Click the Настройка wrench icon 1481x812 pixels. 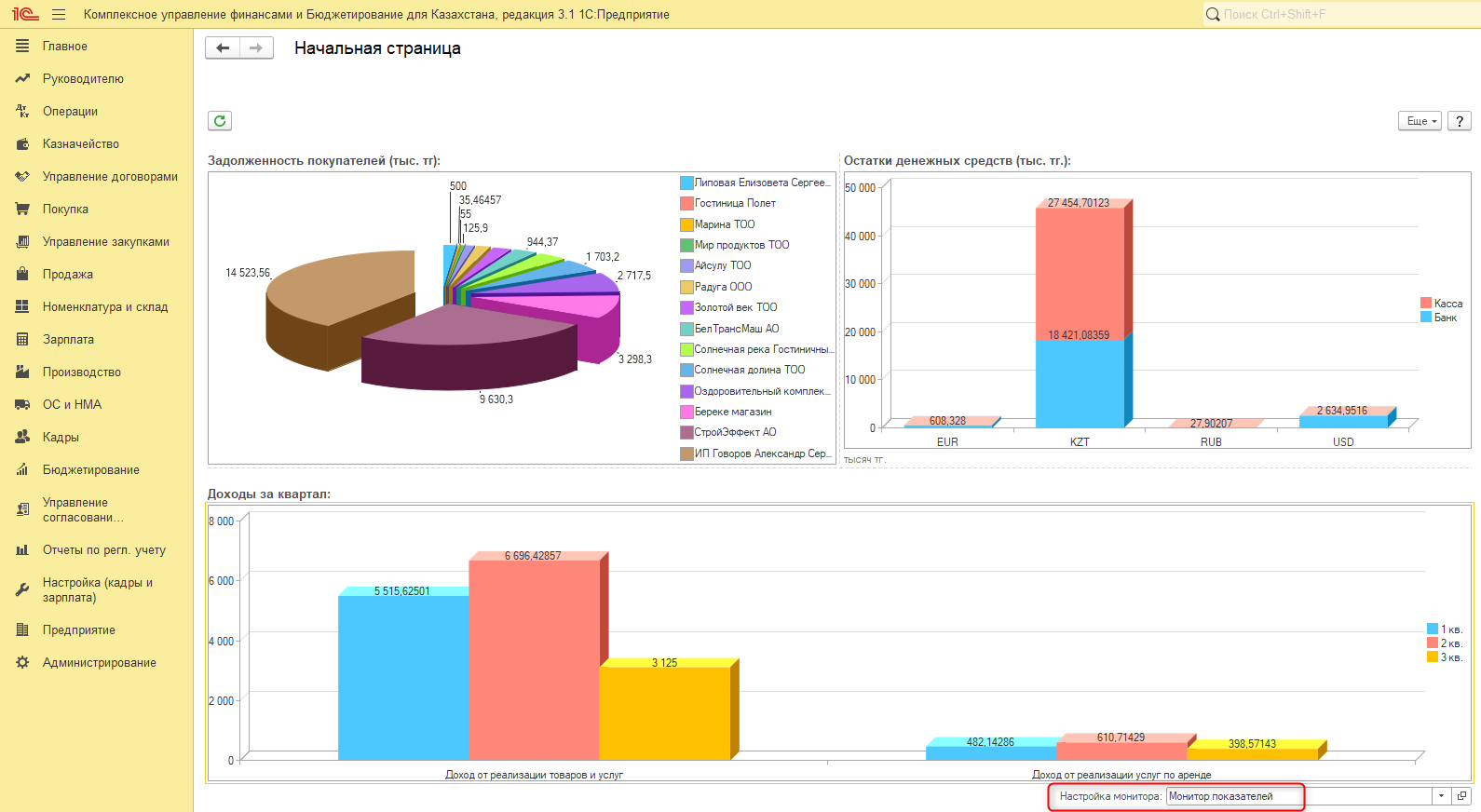[22, 589]
